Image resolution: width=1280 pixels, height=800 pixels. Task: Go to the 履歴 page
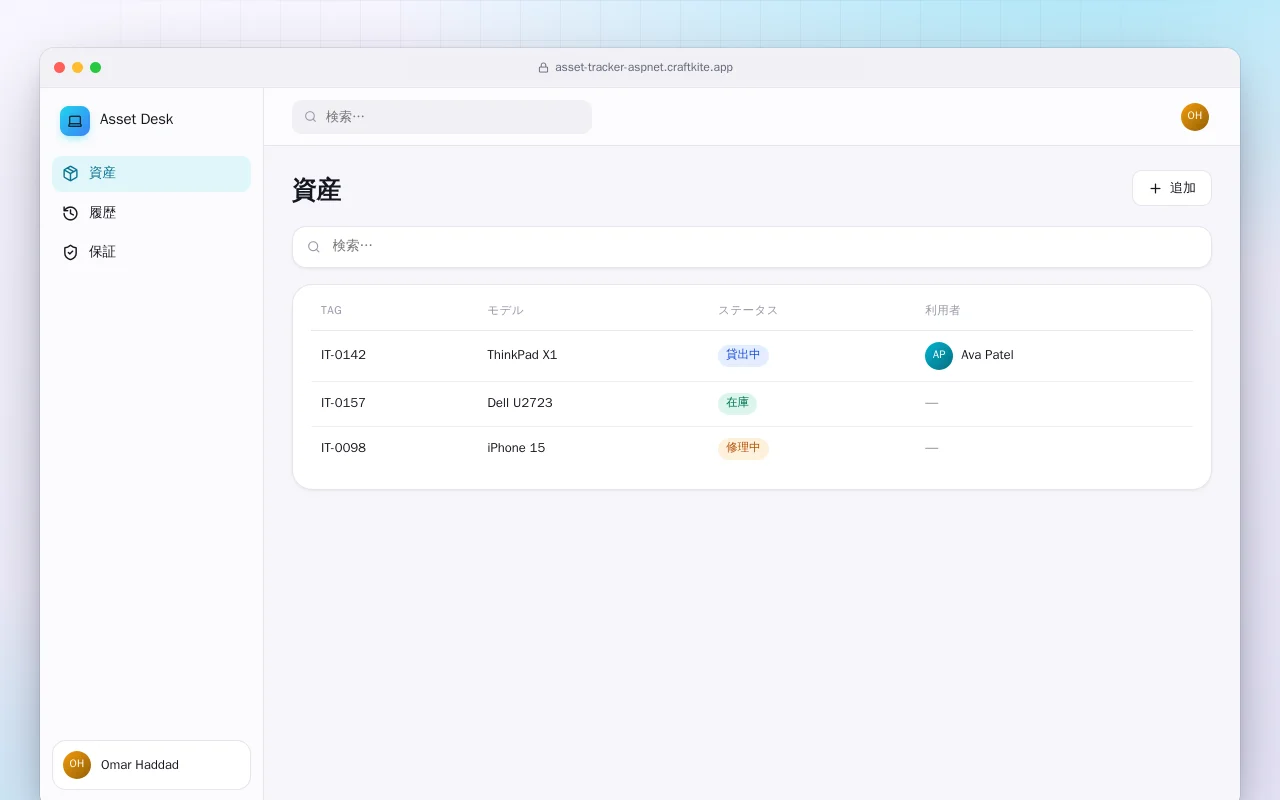(x=152, y=213)
